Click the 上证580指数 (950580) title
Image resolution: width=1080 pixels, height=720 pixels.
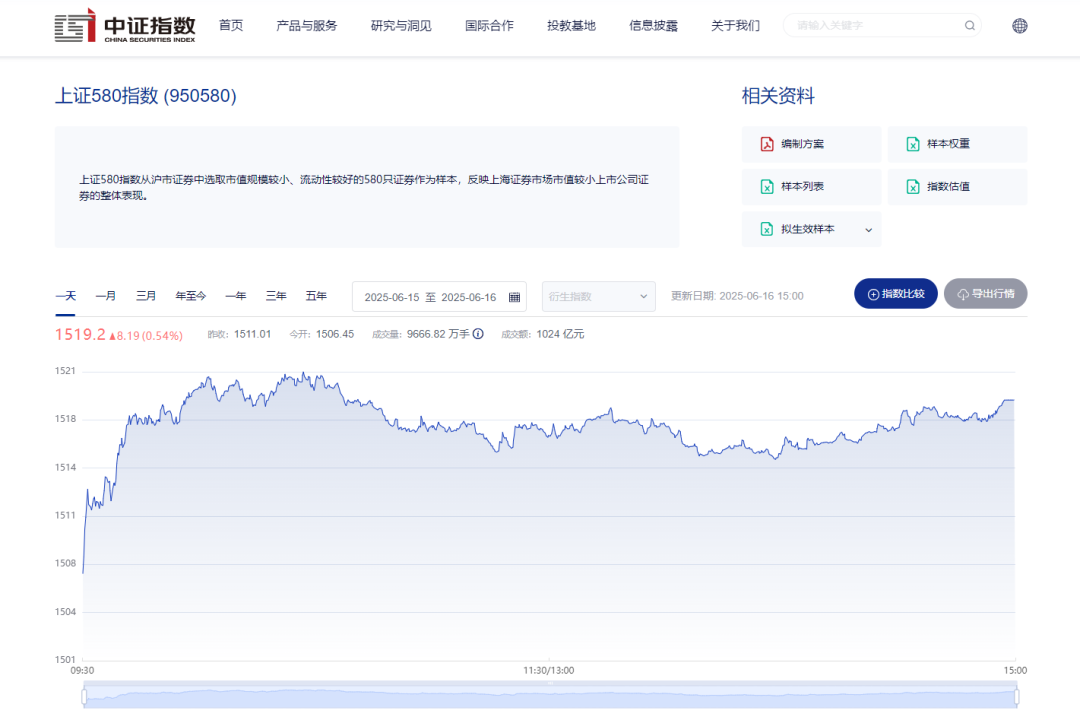[x=145, y=96]
